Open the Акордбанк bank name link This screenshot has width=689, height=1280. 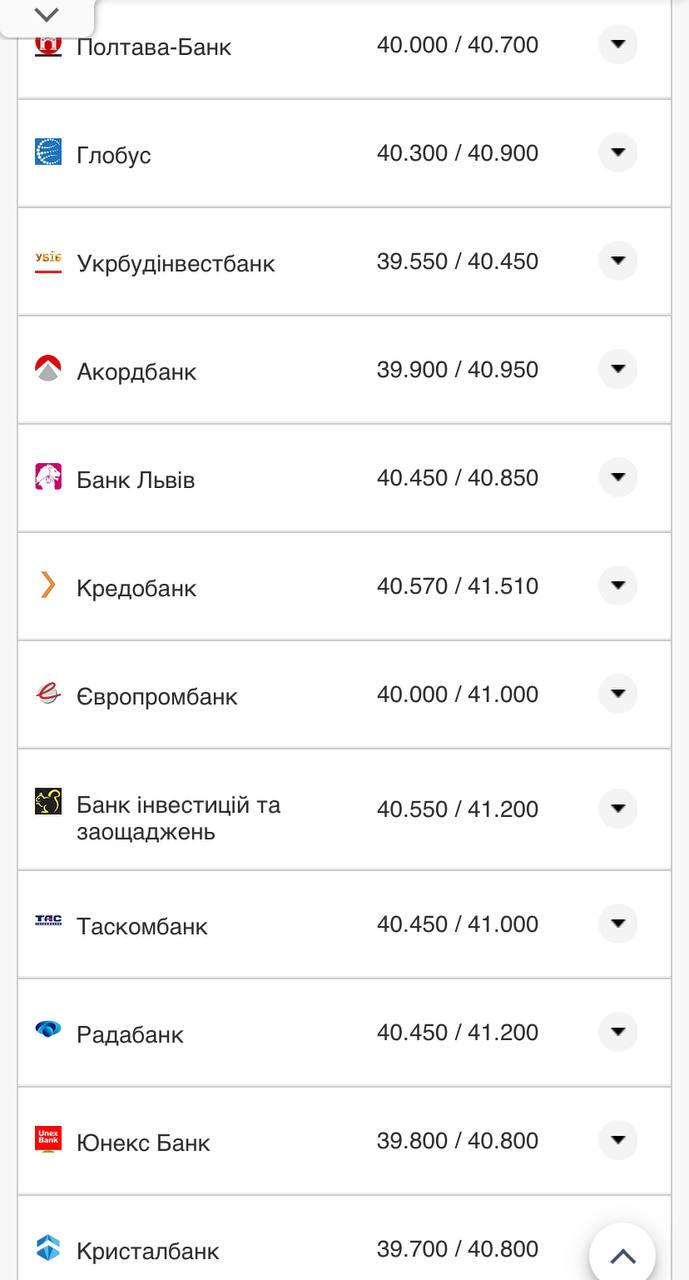pos(136,372)
